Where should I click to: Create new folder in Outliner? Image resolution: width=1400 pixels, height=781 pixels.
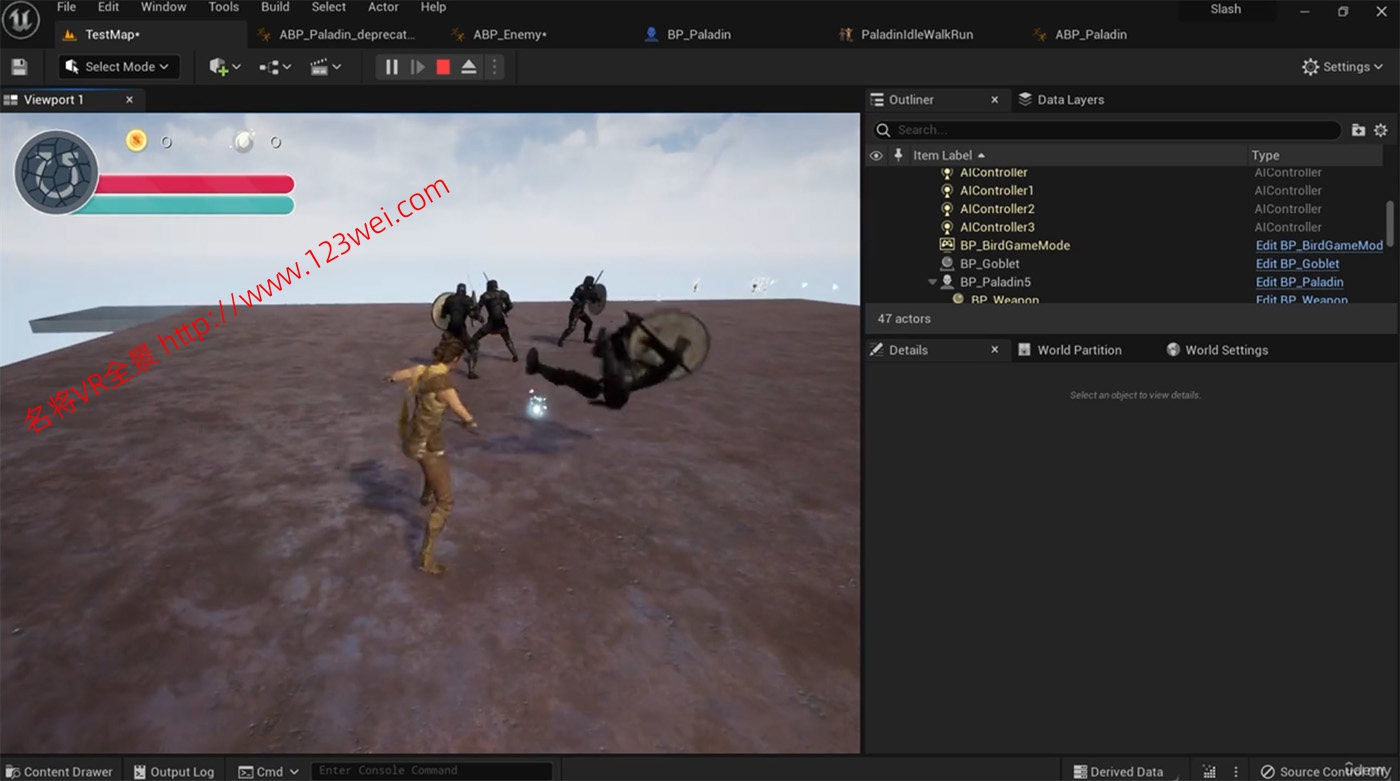pos(1358,130)
